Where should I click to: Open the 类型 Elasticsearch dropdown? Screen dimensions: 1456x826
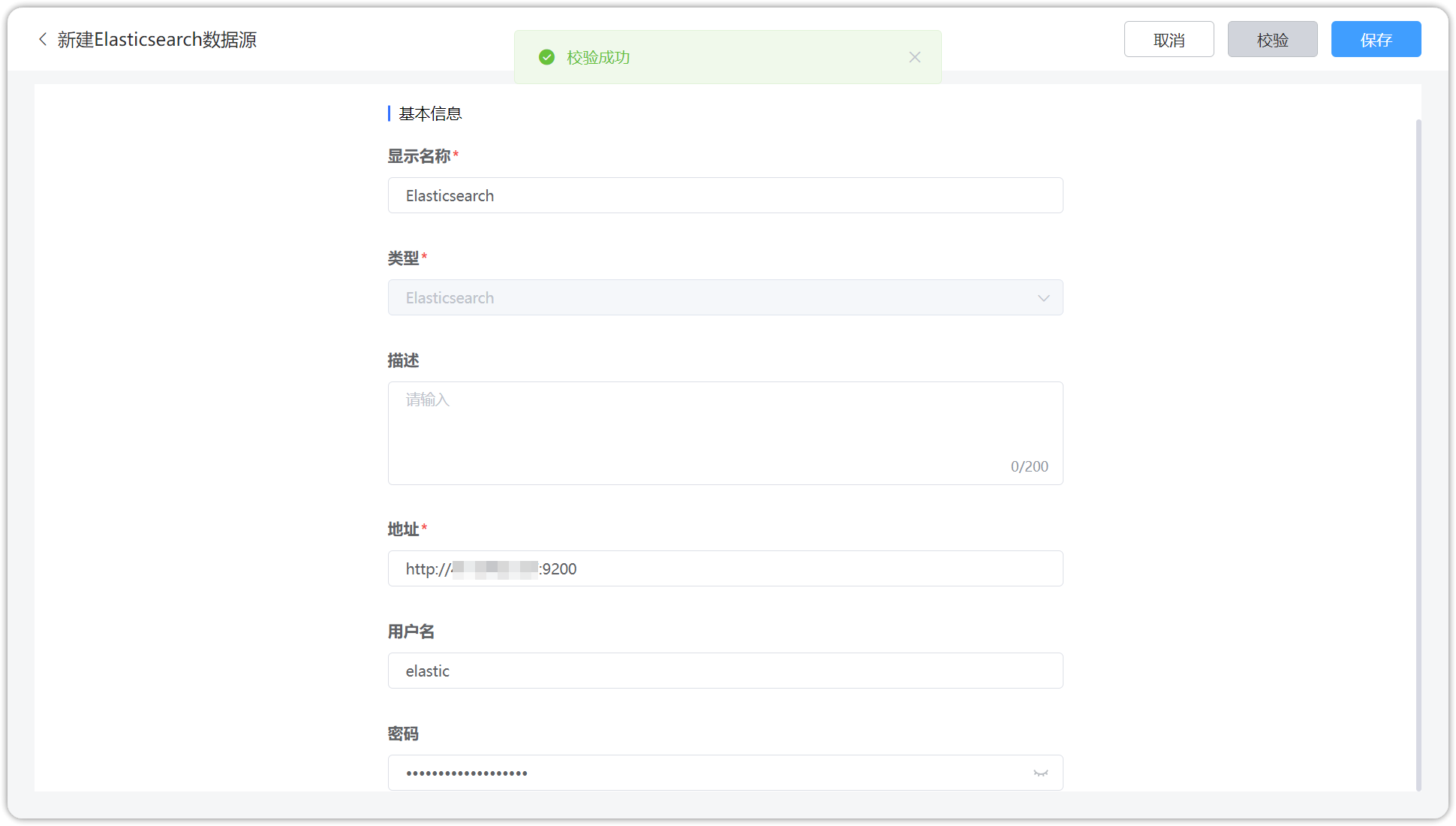click(725, 297)
